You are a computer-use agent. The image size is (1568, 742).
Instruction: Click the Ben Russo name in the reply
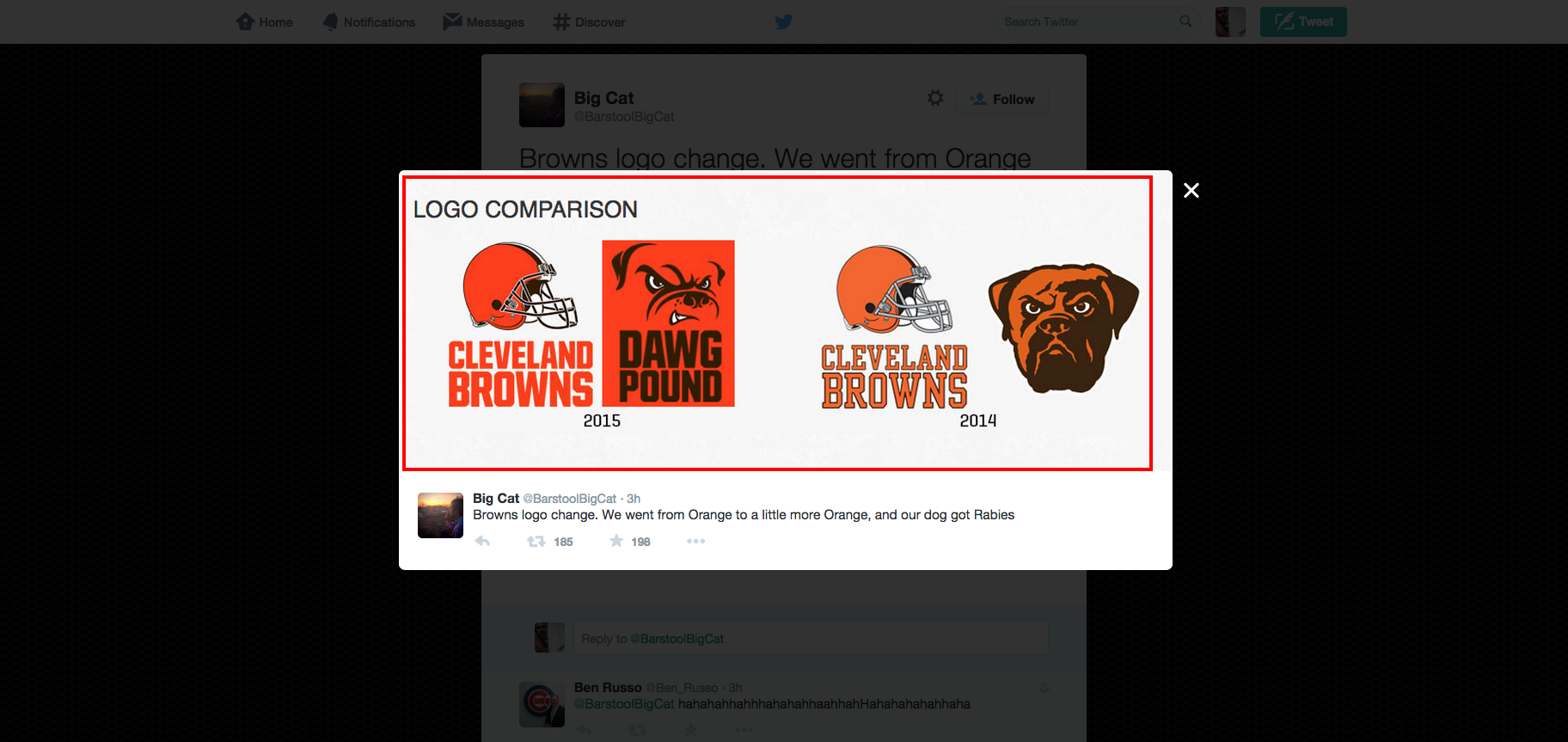(608, 688)
